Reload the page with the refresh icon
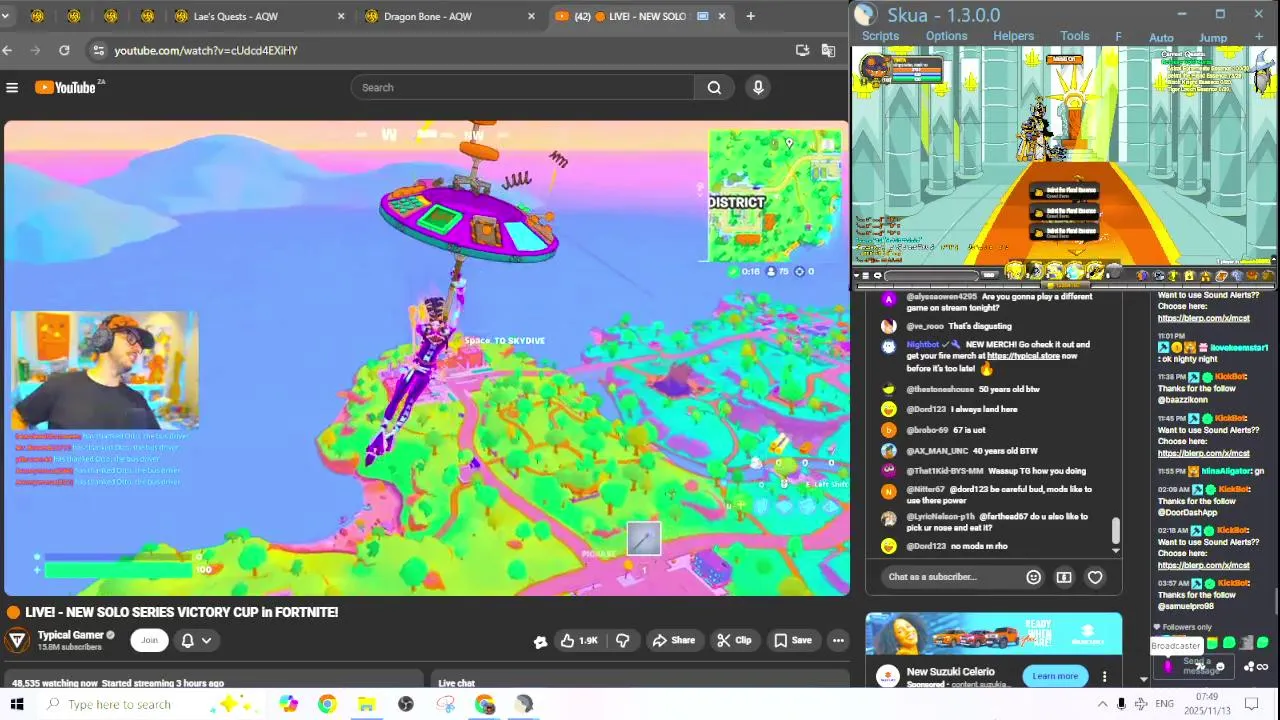 [64, 50]
